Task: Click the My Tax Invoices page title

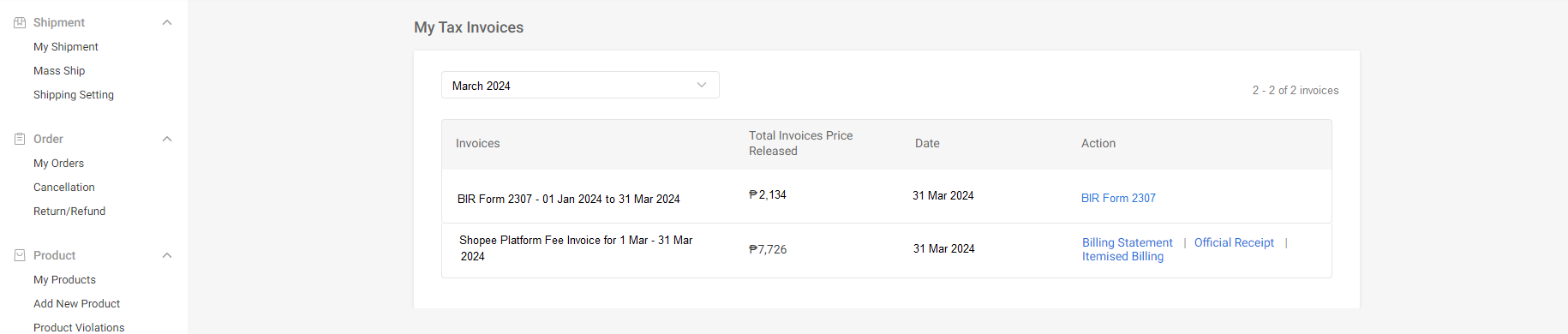Action: 469,27
